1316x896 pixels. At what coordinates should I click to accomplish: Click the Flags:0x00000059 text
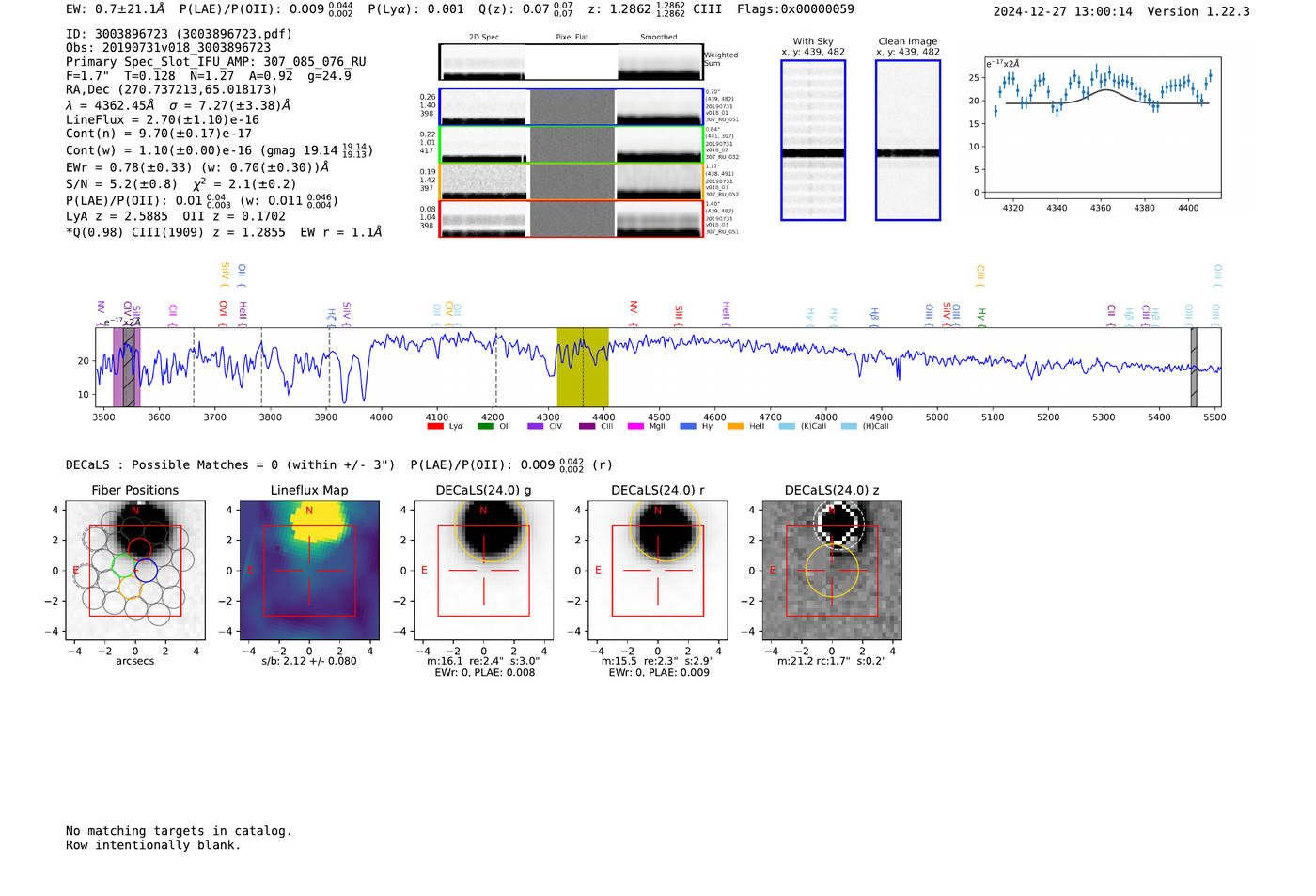(x=795, y=9)
